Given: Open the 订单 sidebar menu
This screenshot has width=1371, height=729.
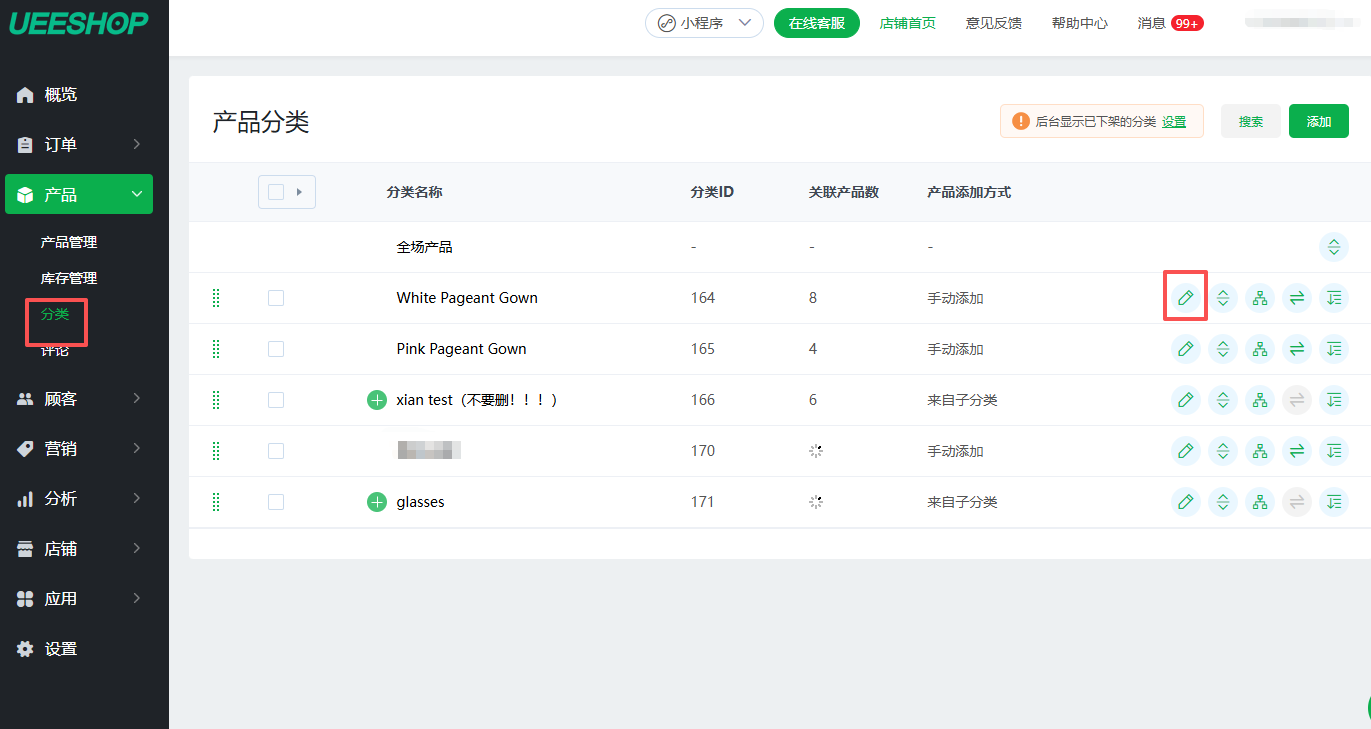Looking at the screenshot, I should (78, 145).
